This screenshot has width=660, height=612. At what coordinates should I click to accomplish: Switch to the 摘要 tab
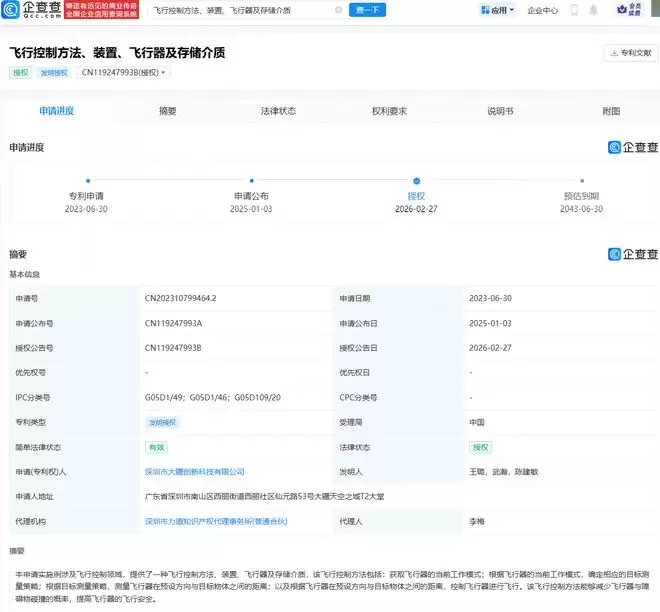168,111
